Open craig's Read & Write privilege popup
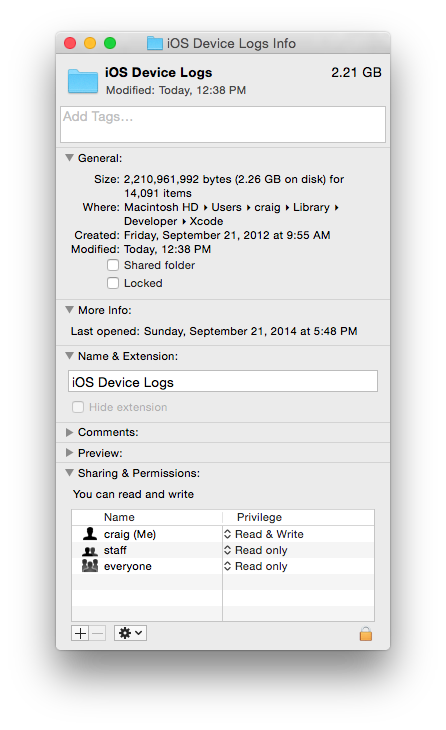446x730 pixels. click(x=264, y=534)
